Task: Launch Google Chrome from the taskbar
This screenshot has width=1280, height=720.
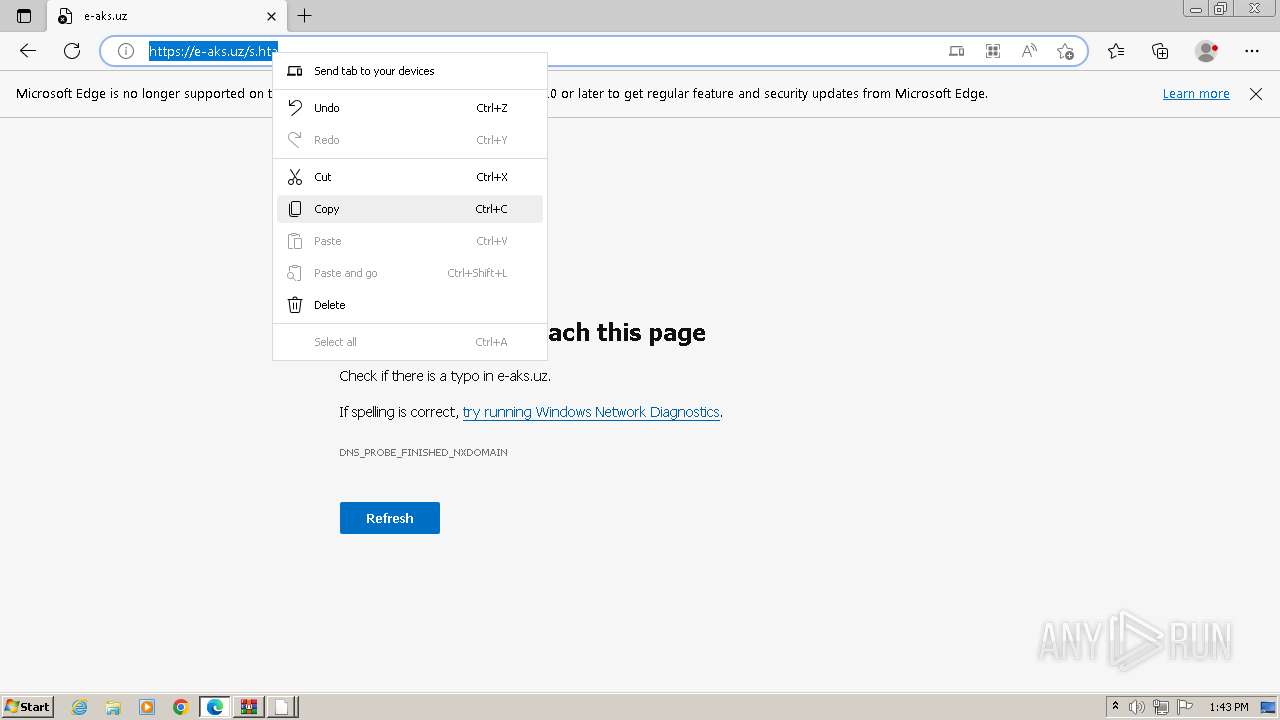Action: click(x=181, y=707)
